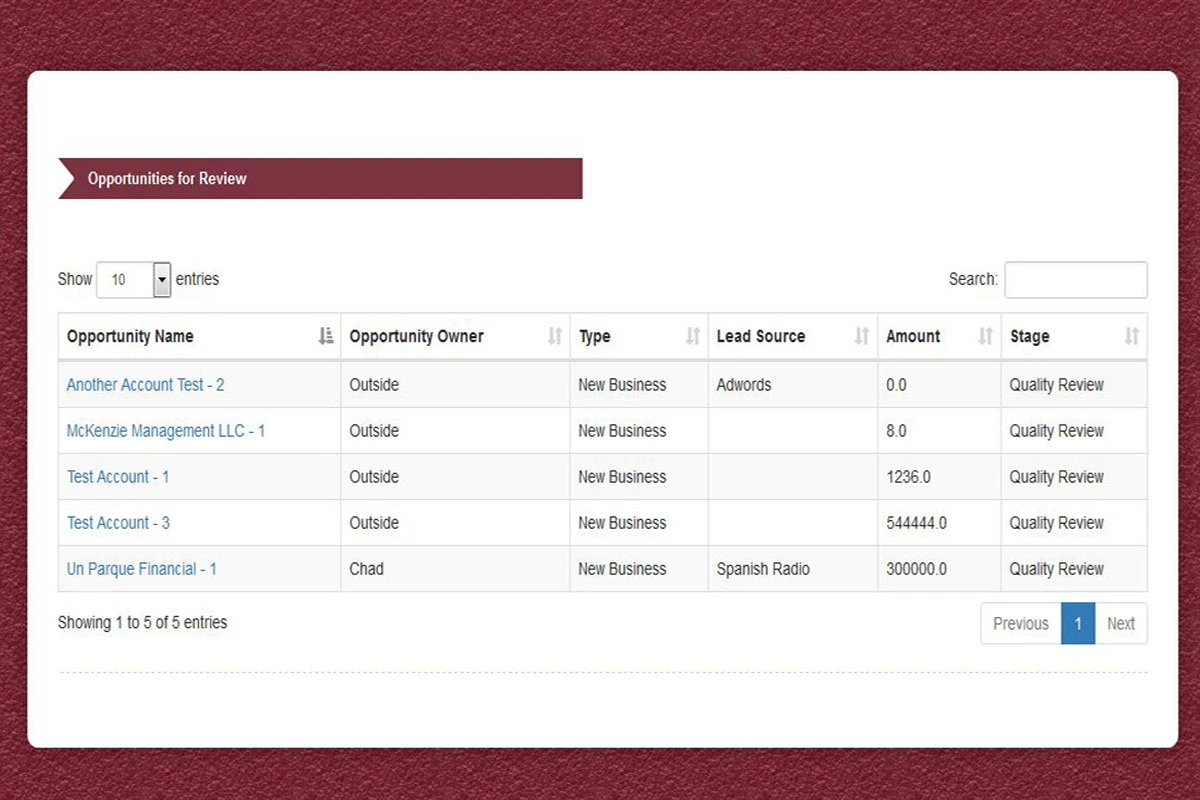The height and width of the screenshot is (800, 1200).
Task: Open the entries-per-page dropdown
Action: 161,280
